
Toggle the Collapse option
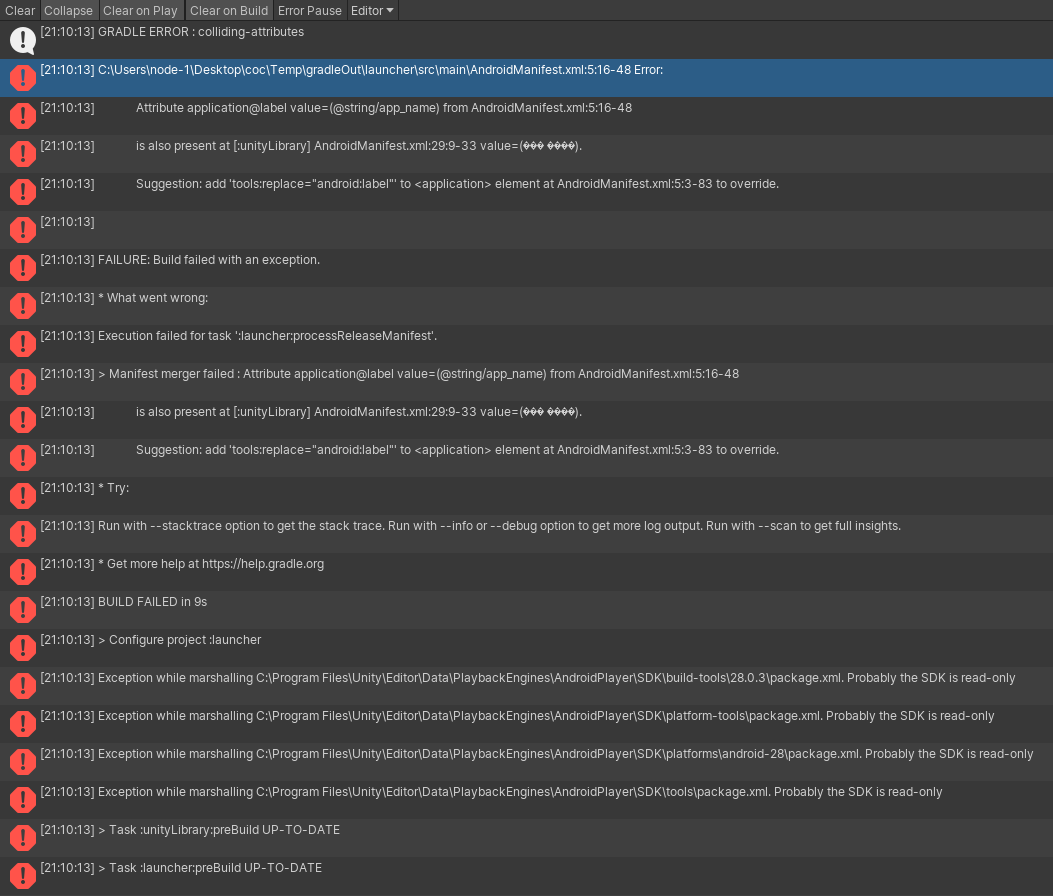[69, 11]
